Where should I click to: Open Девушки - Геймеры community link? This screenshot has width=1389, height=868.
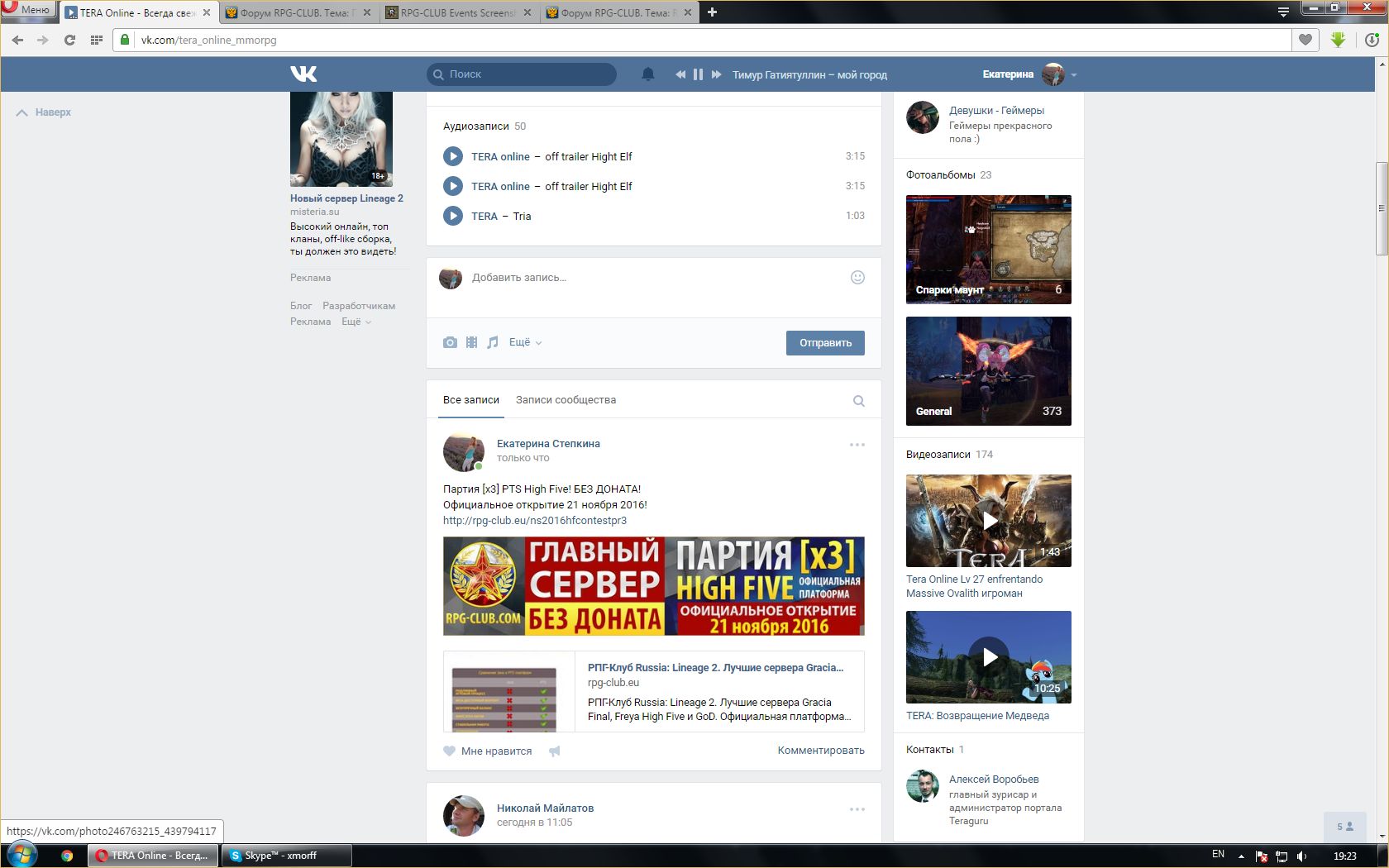996,111
